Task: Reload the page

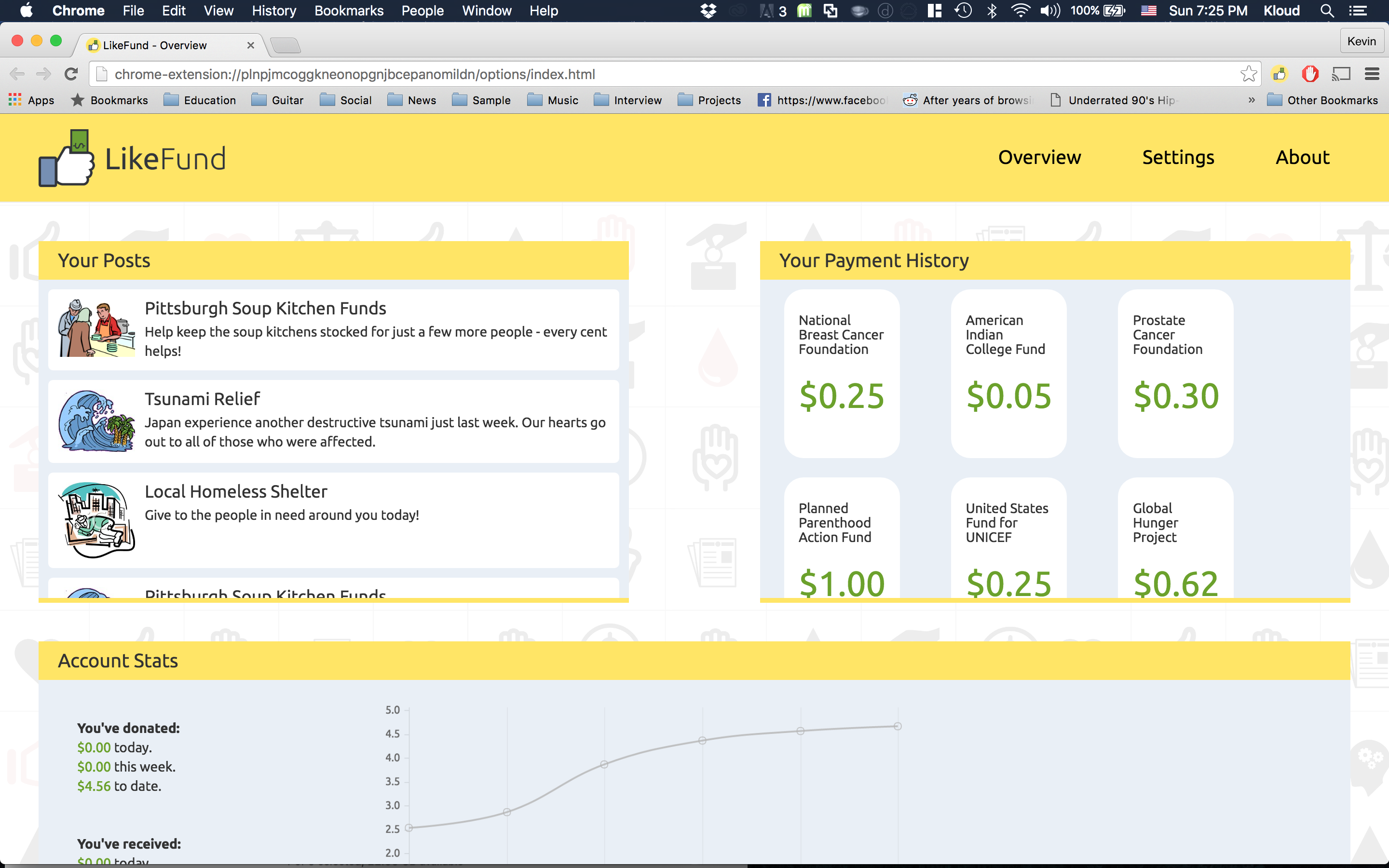Action: tap(71, 74)
